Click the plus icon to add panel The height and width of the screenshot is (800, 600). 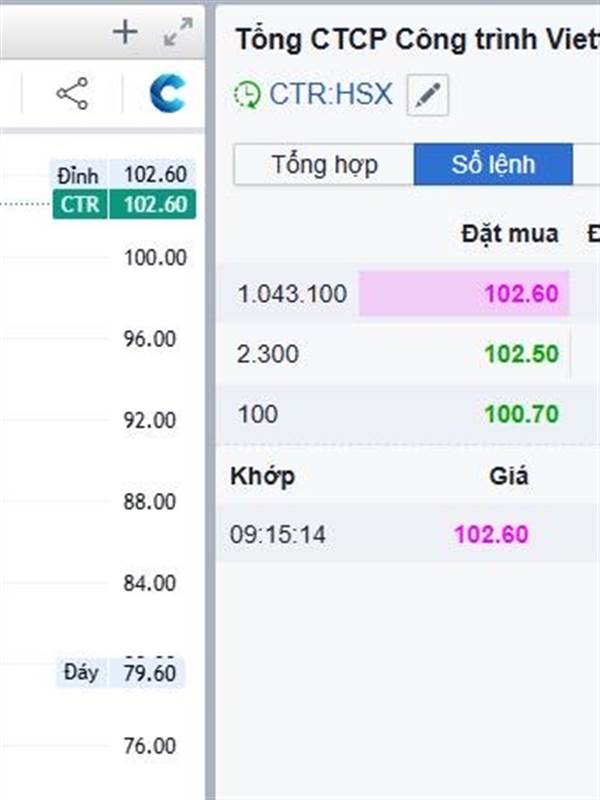click(x=125, y=33)
